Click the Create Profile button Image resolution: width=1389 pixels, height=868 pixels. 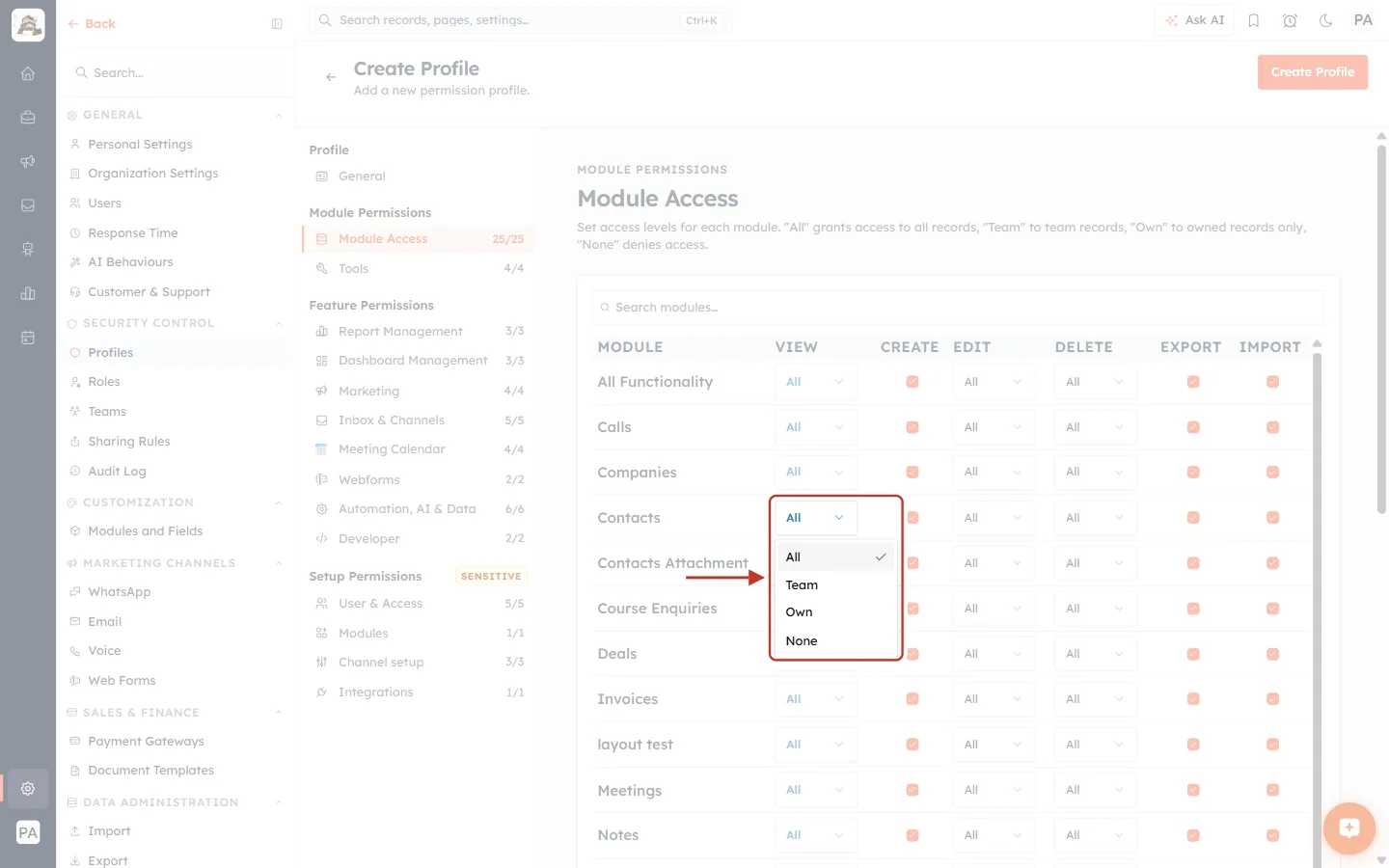[1312, 72]
